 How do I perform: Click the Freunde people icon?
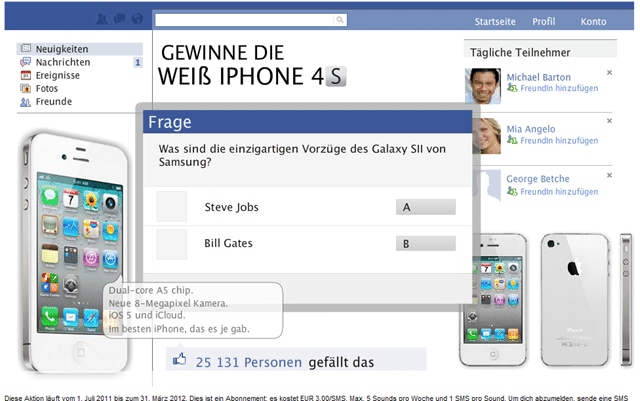click(25, 102)
